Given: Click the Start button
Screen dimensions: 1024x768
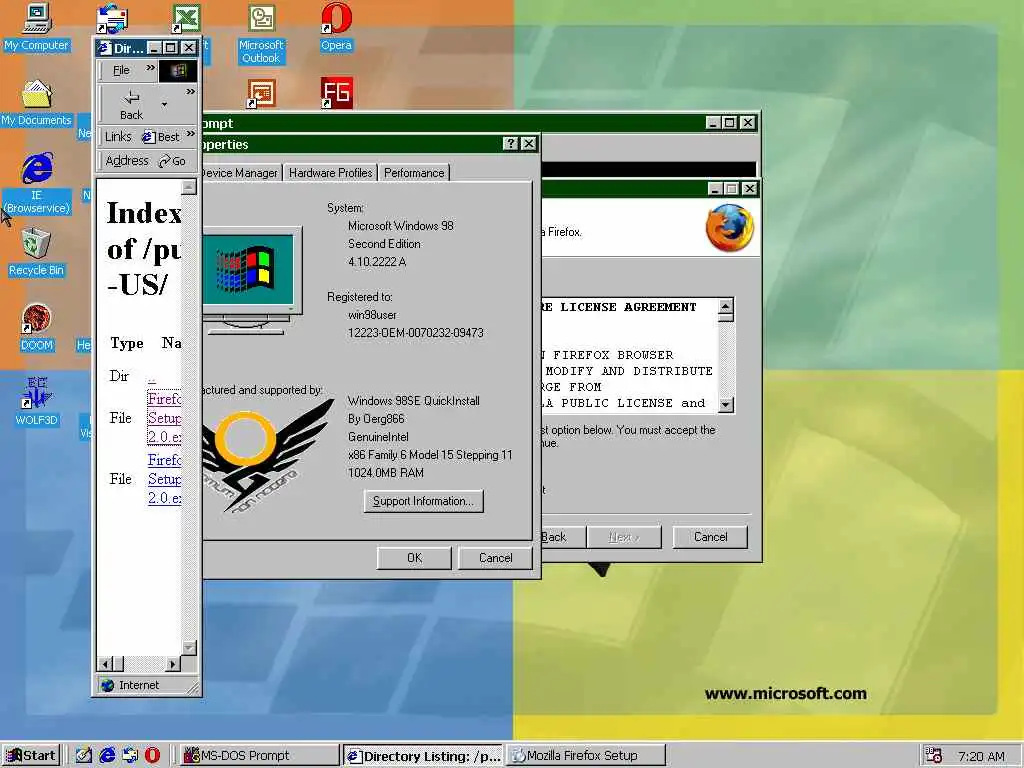Looking at the screenshot, I should coord(31,756).
